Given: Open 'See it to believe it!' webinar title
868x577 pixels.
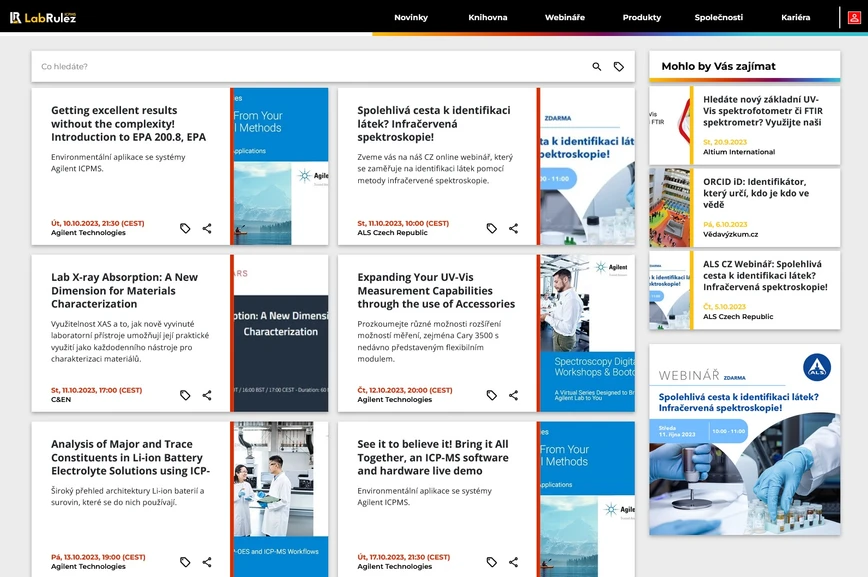Looking at the screenshot, I should (x=433, y=457).
